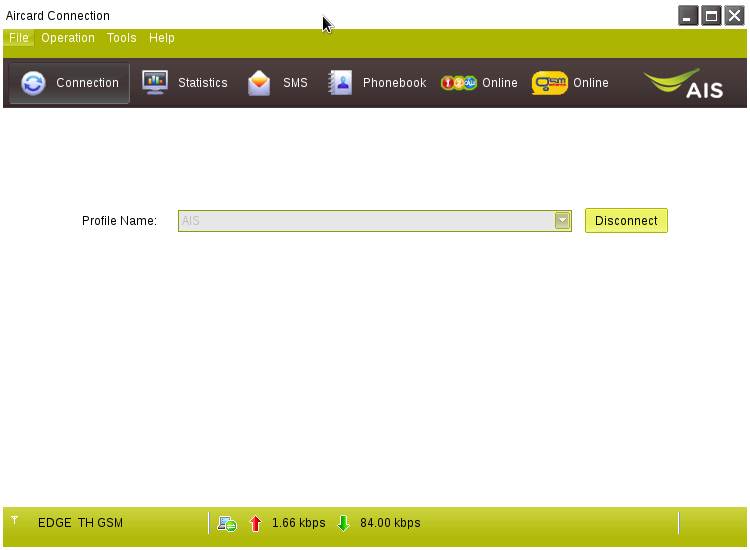Click the green download arrow icon

[343, 524]
